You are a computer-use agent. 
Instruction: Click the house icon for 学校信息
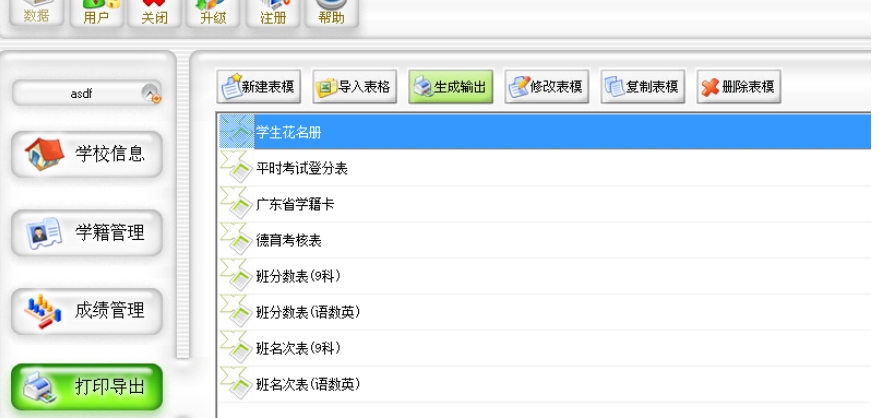coord(44,154)
